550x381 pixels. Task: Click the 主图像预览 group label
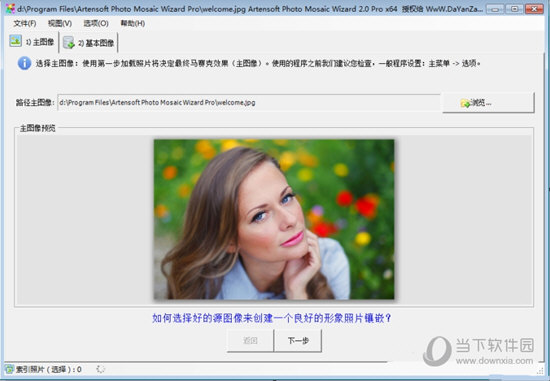coord(38,128)
